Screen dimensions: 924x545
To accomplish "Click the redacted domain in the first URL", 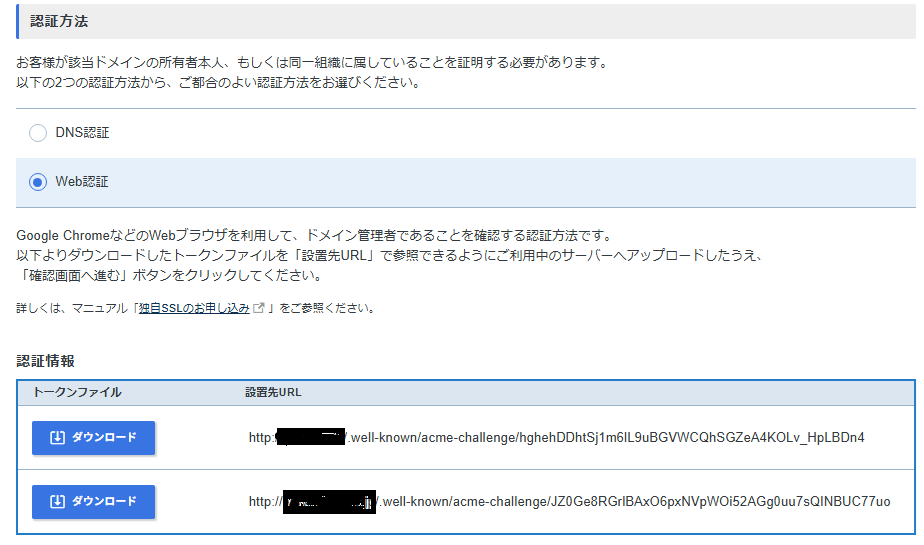I will (x=310, y=437).
